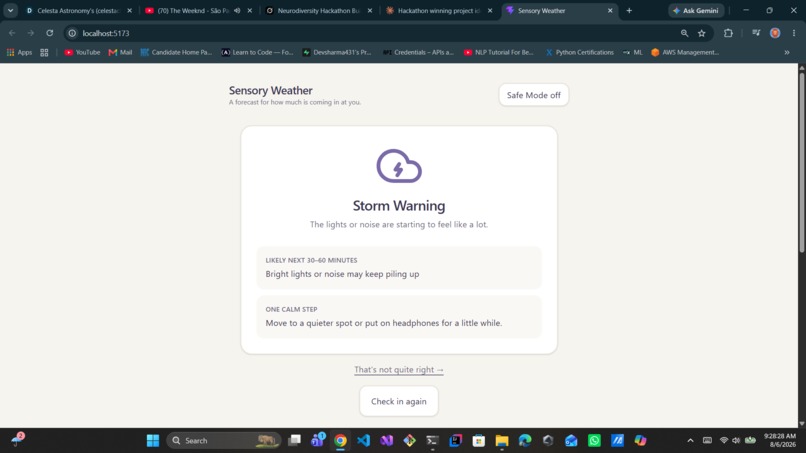The height and width of the screenshot is (453, 806).
Task: Open the Learn to Code bookmark
Action: tap(257, 52)
